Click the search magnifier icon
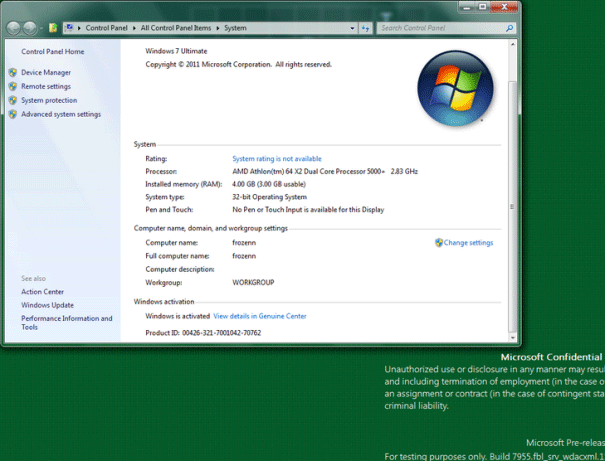605x461 pixels. [509, 28]
